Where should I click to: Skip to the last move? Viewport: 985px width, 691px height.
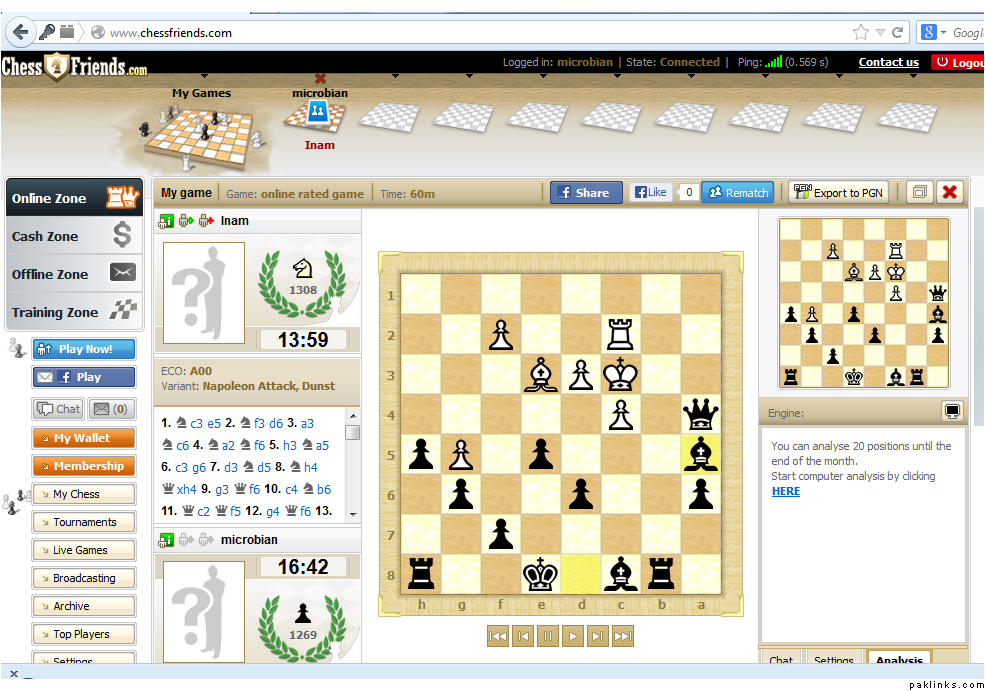point(623,636)
